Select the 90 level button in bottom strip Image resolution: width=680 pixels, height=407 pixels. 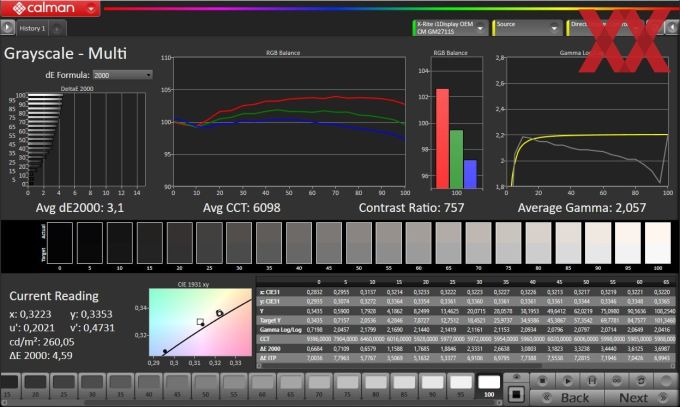432,386
